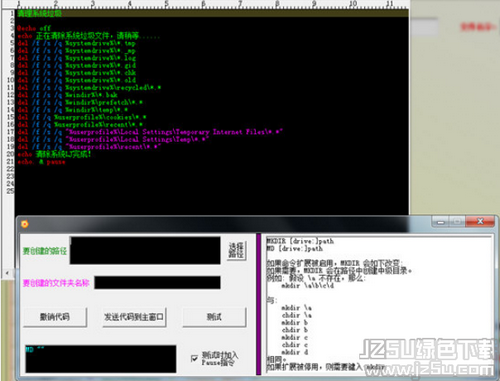This screenshot has height=381, width=500.
Task: Close the folder-creation dialog with the red X
Action: point(479,221)
